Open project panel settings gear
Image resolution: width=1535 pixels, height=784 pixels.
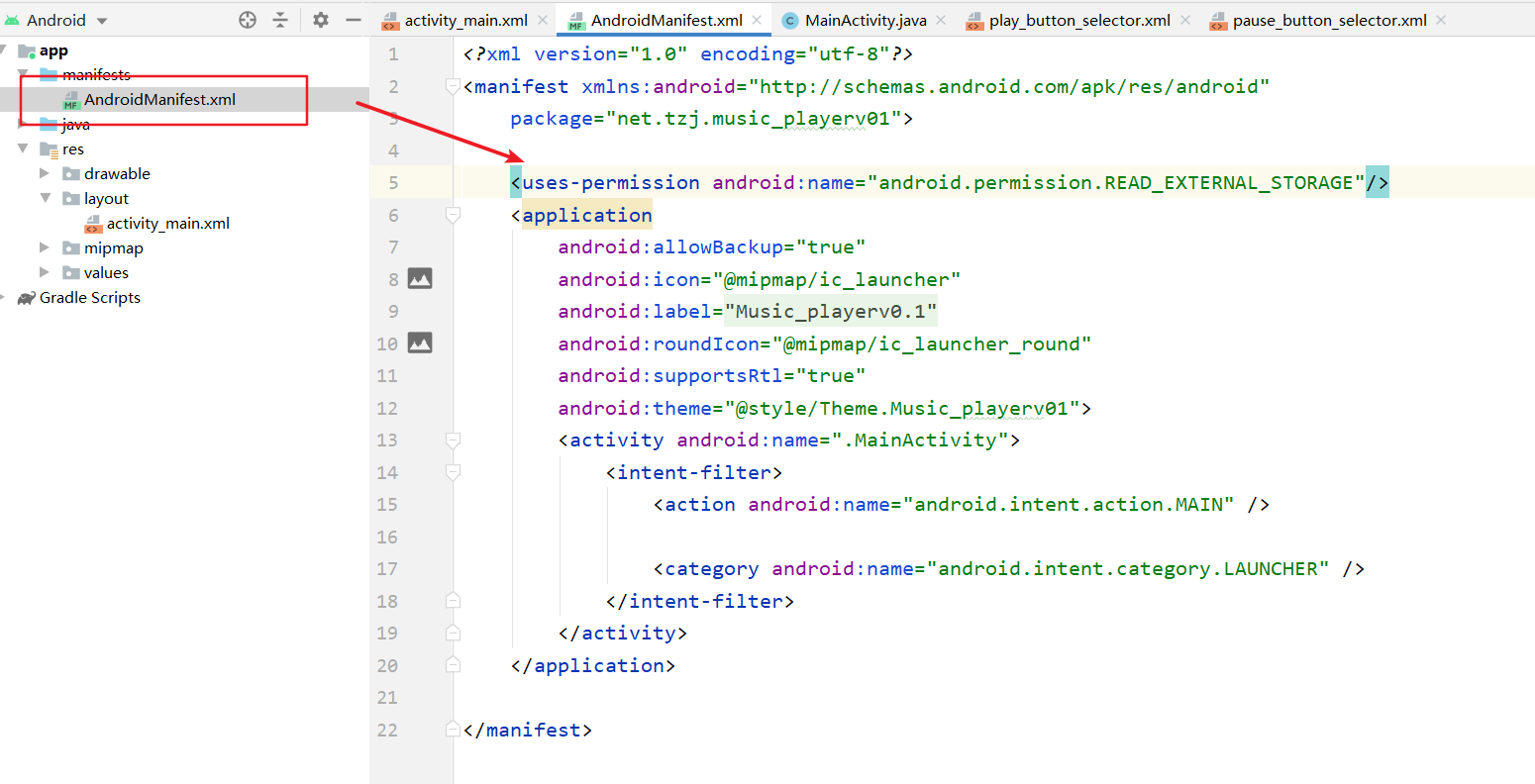pos(321,20)
